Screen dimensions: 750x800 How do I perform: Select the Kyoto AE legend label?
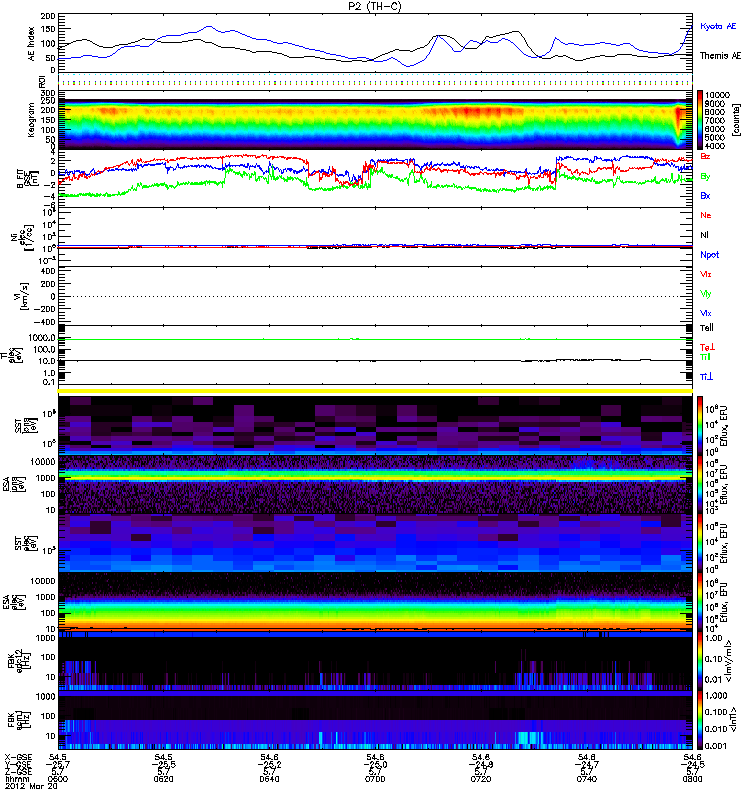pyautogui.click(x=718, y=26)
